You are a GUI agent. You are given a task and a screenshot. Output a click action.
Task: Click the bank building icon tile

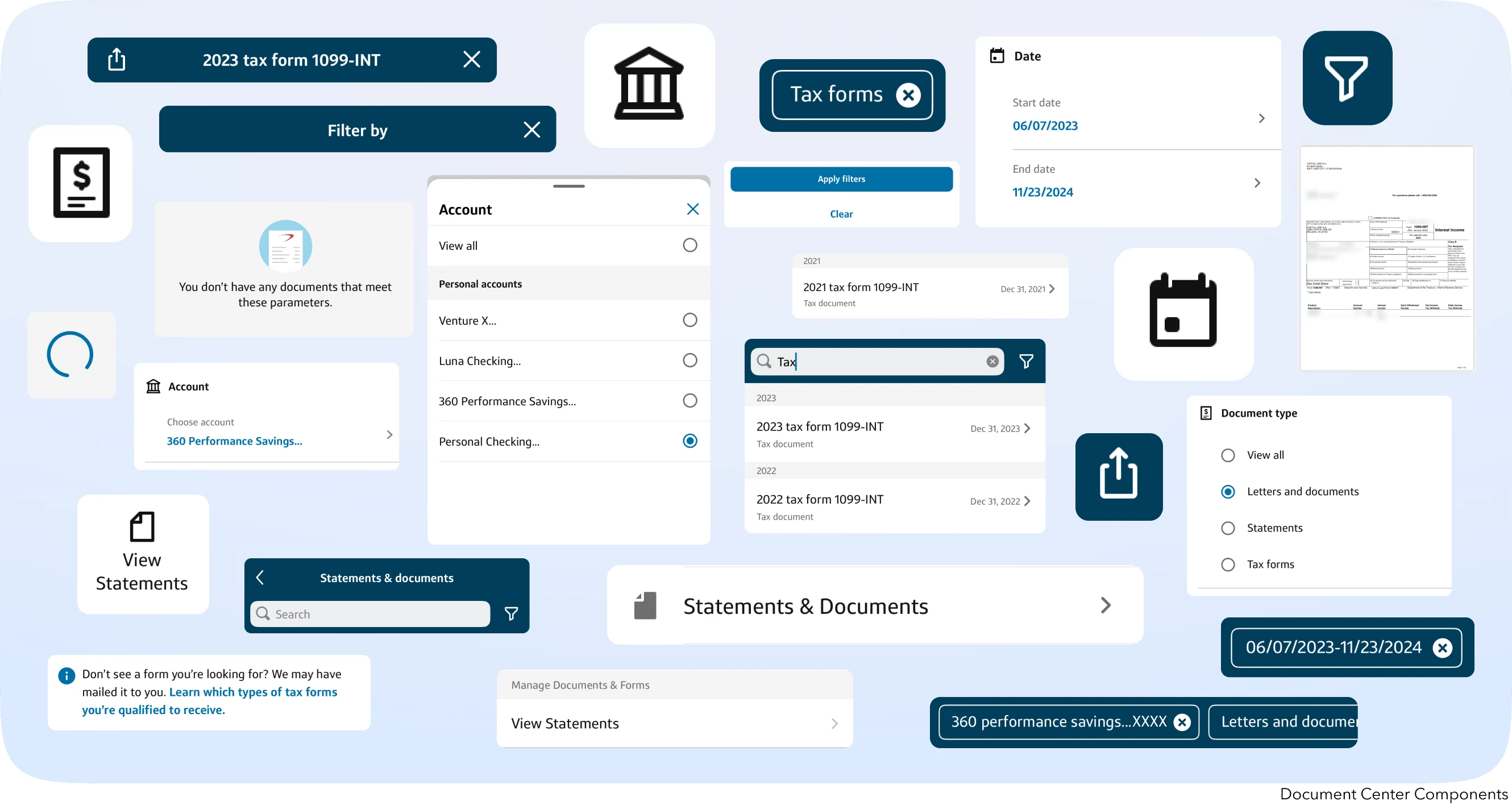[649, 85]
